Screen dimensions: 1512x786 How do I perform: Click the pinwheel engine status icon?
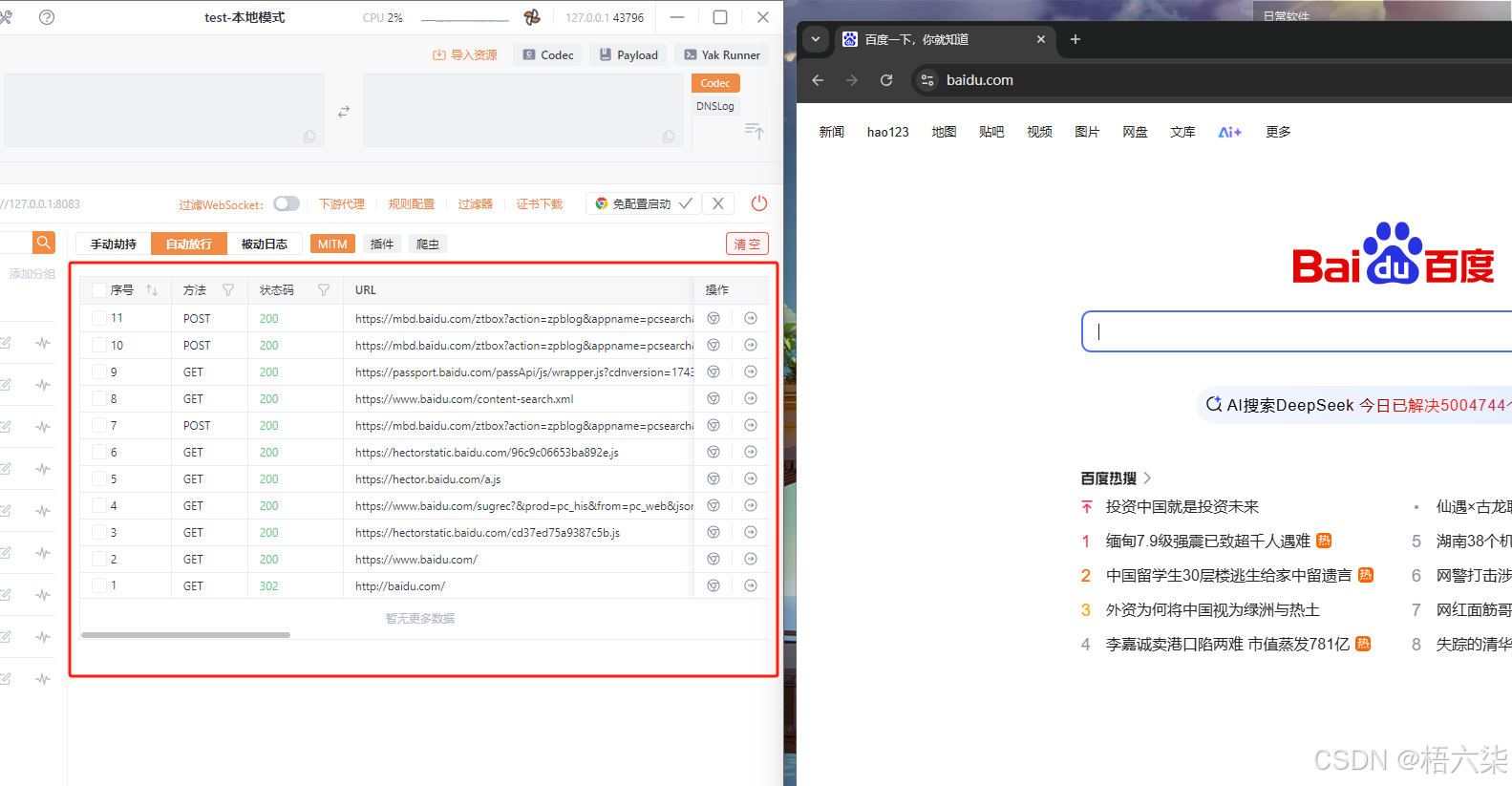pyautogui.click(x=532, y=17)
